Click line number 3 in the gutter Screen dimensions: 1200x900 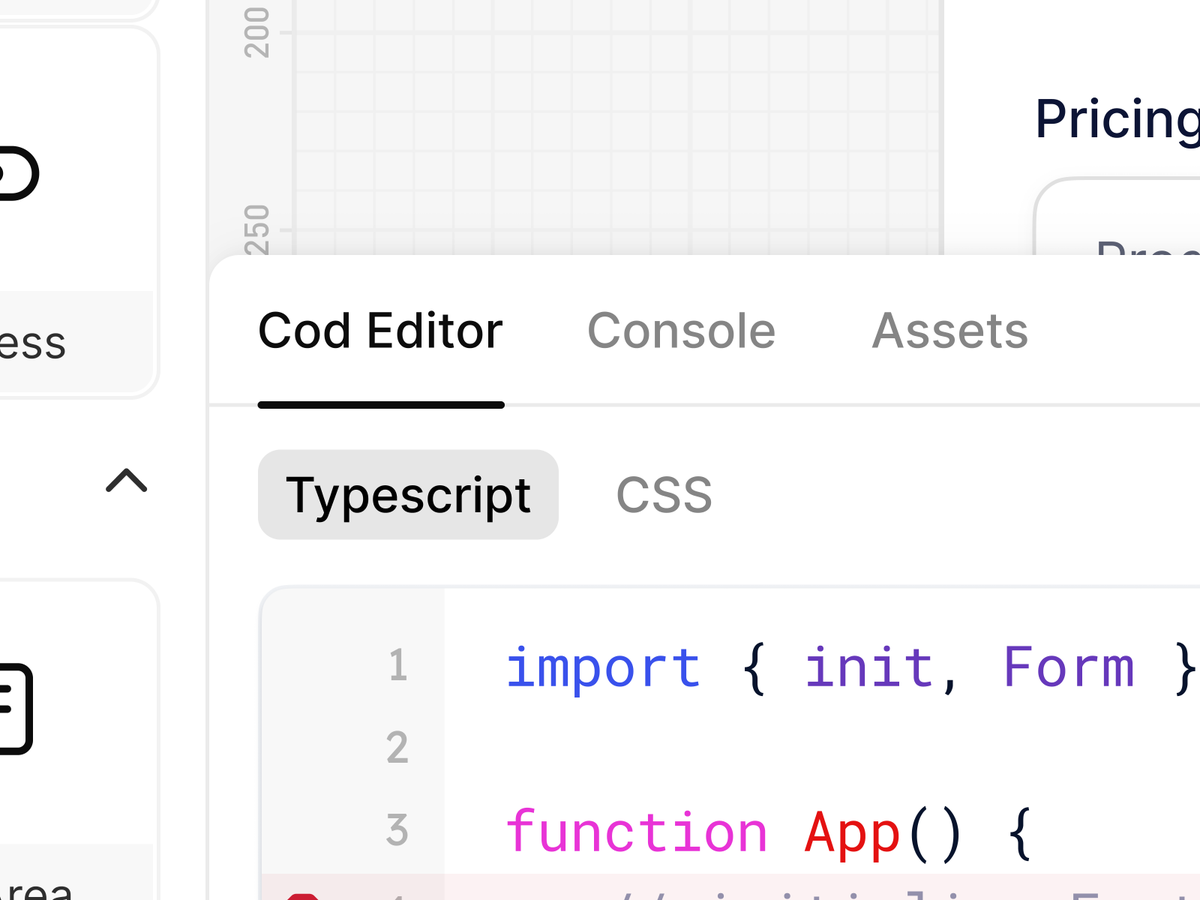tap(398, 830)
